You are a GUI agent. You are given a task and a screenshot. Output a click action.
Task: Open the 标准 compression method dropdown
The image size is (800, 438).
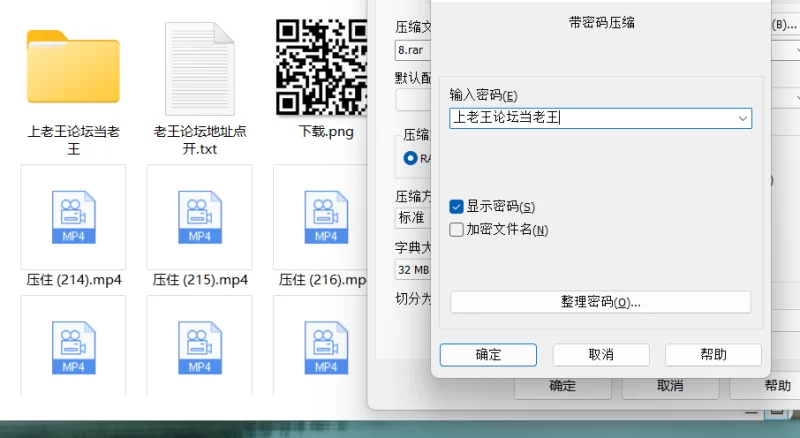pyautogui.click(x=413, y=218)
